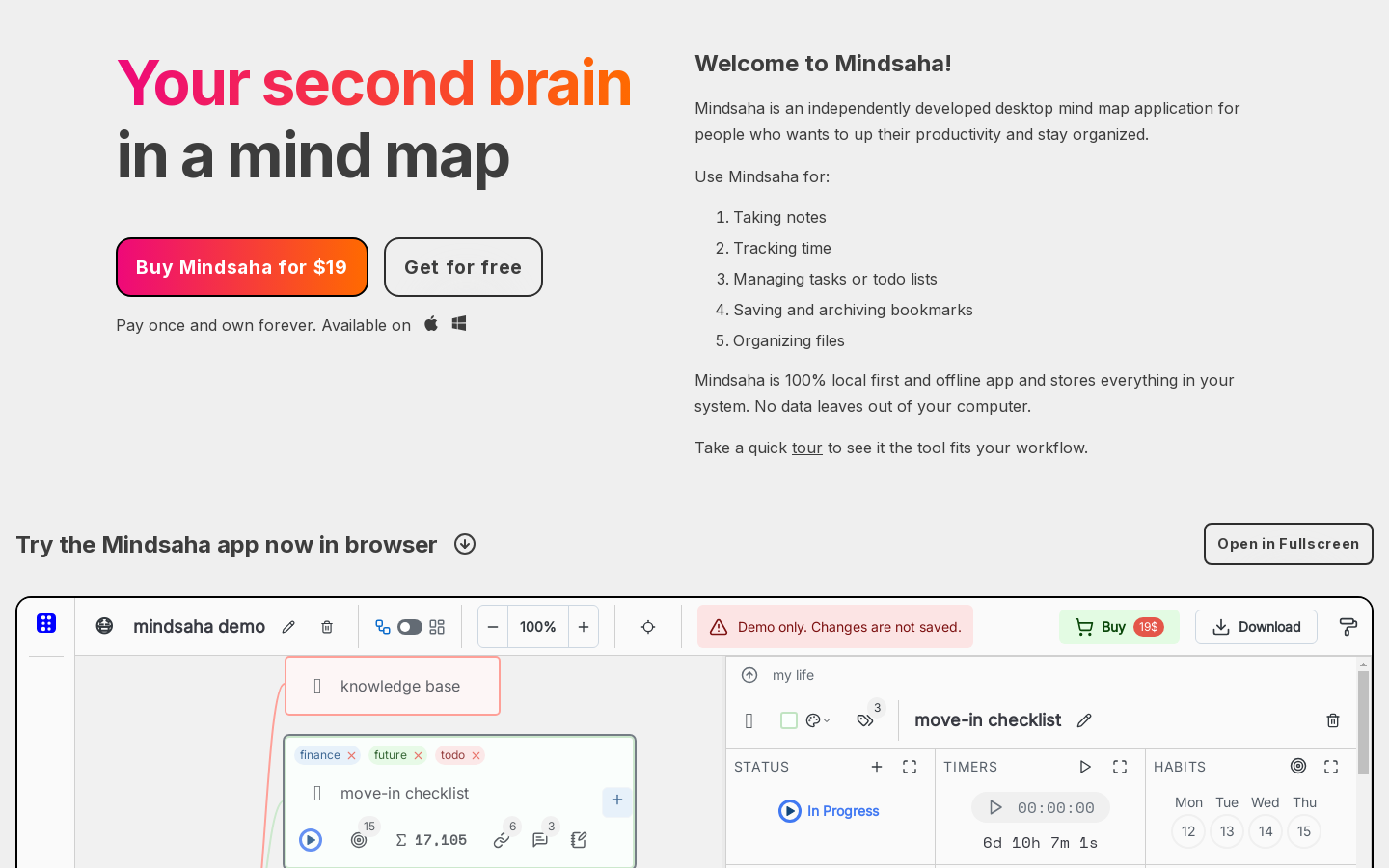Image resolution: width=1389 pixels, height=868 pixels.
Task: Go up to parent with up-arrow icon
Action: [749, 675]
